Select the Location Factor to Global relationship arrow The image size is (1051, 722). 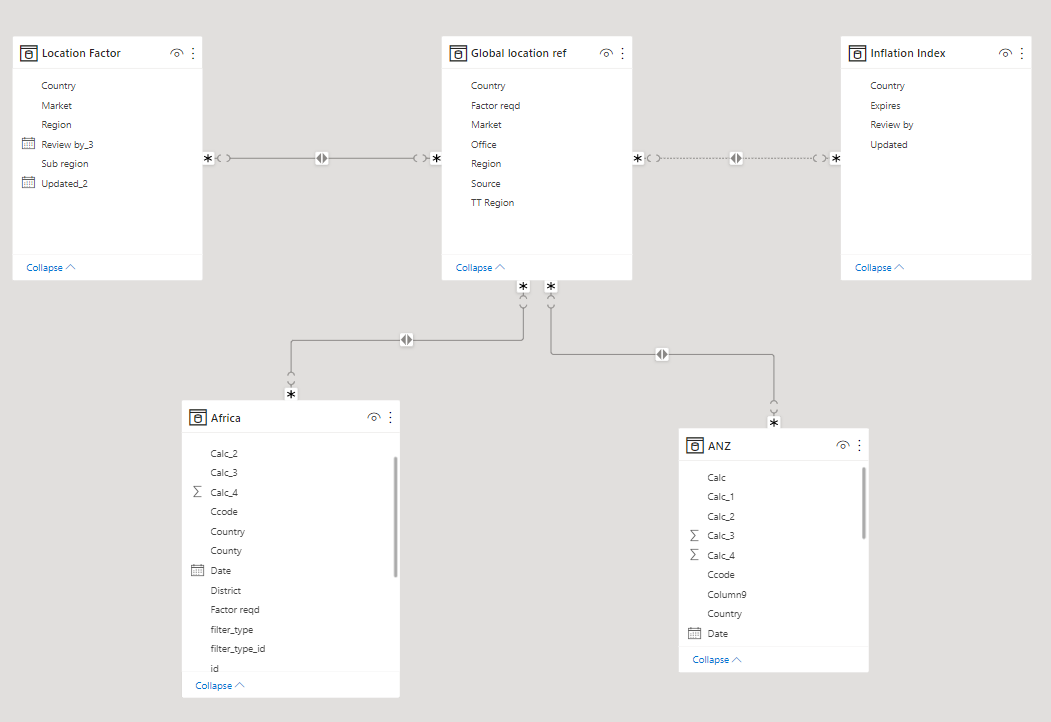tap(322, 158)
